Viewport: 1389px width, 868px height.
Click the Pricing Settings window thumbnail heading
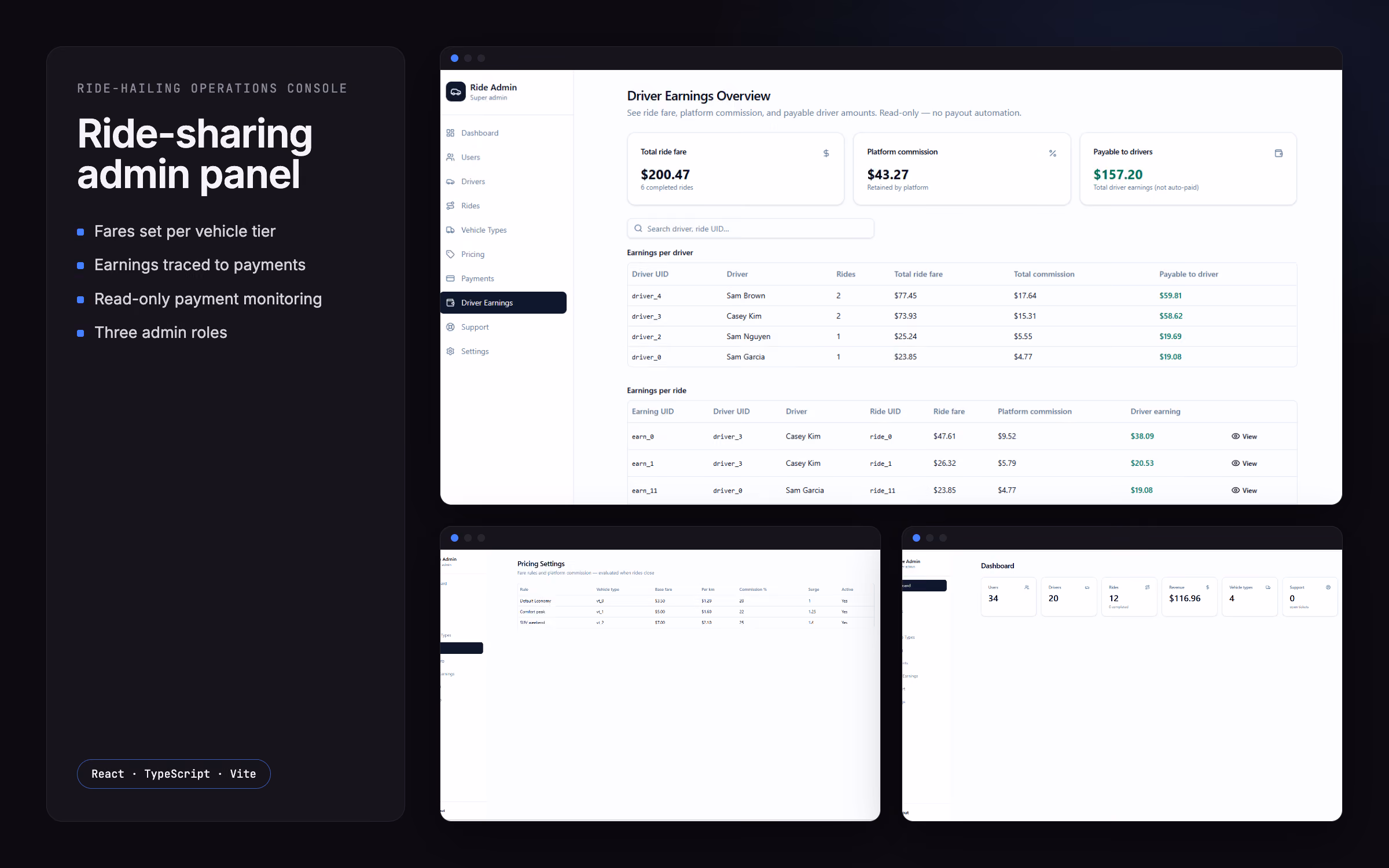pyautogui.click(x=541, y=564)
